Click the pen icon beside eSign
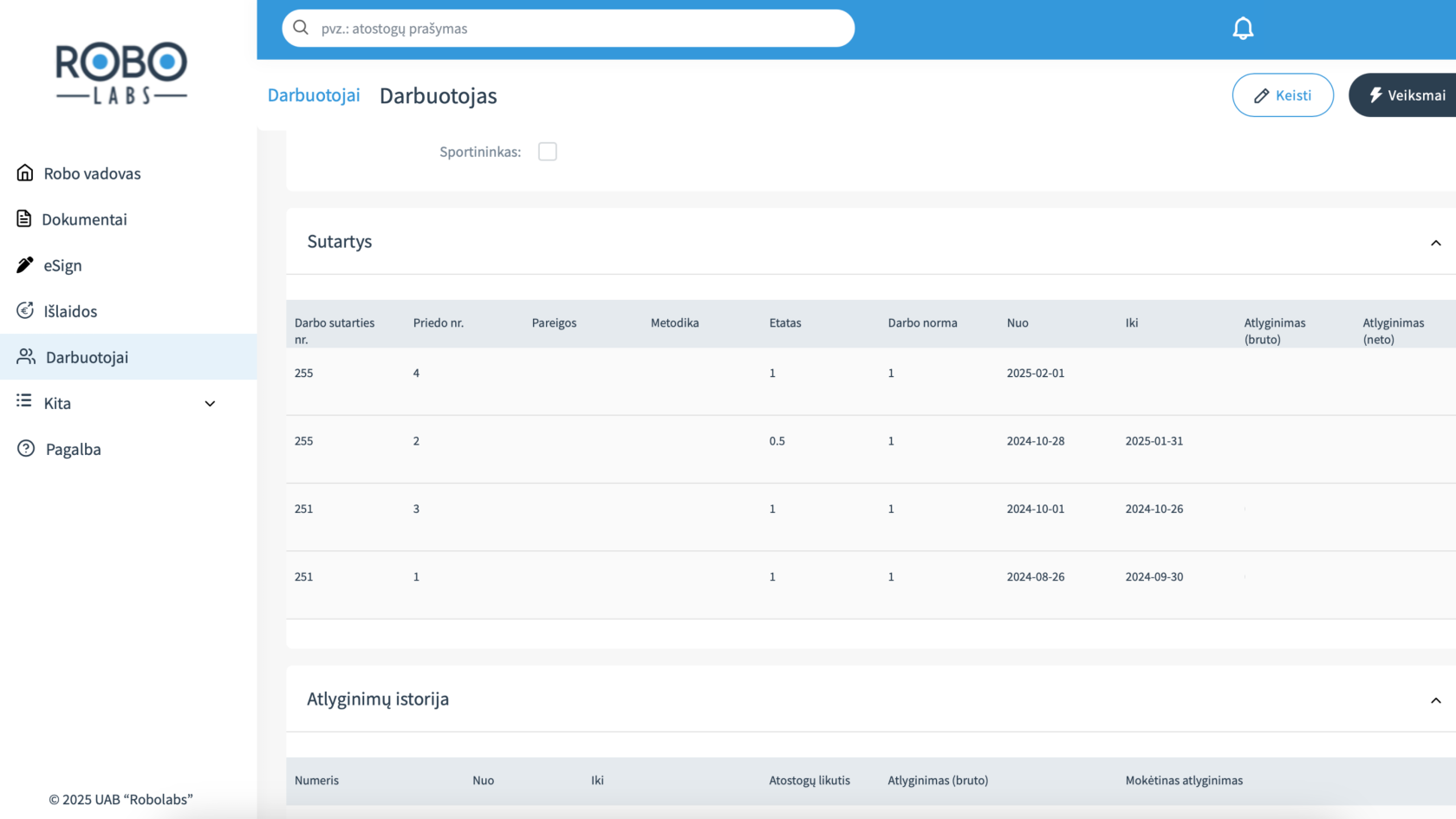Viewport: 1456px width, 819px height. click(25, 264)
